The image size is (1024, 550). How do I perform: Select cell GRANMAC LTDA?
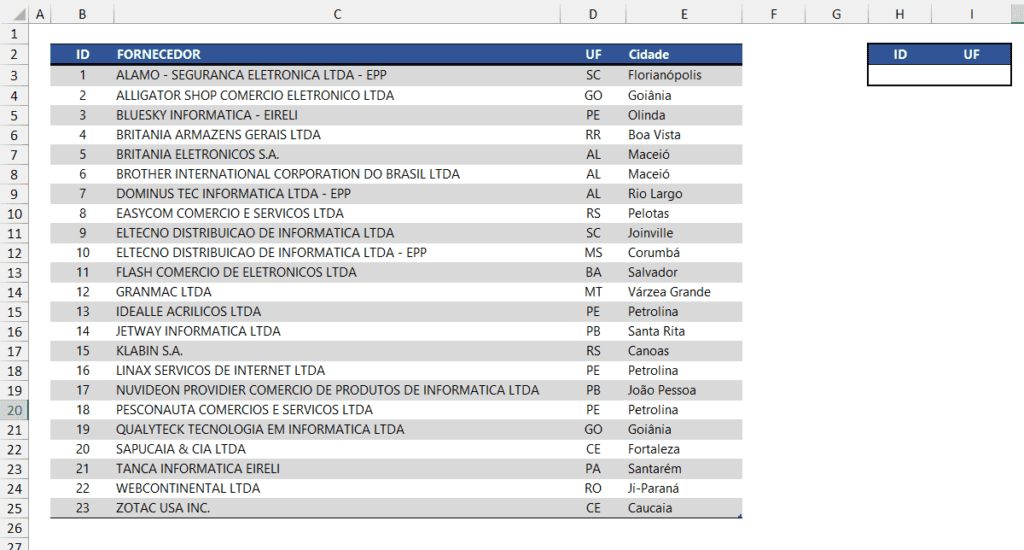point(337,291)
